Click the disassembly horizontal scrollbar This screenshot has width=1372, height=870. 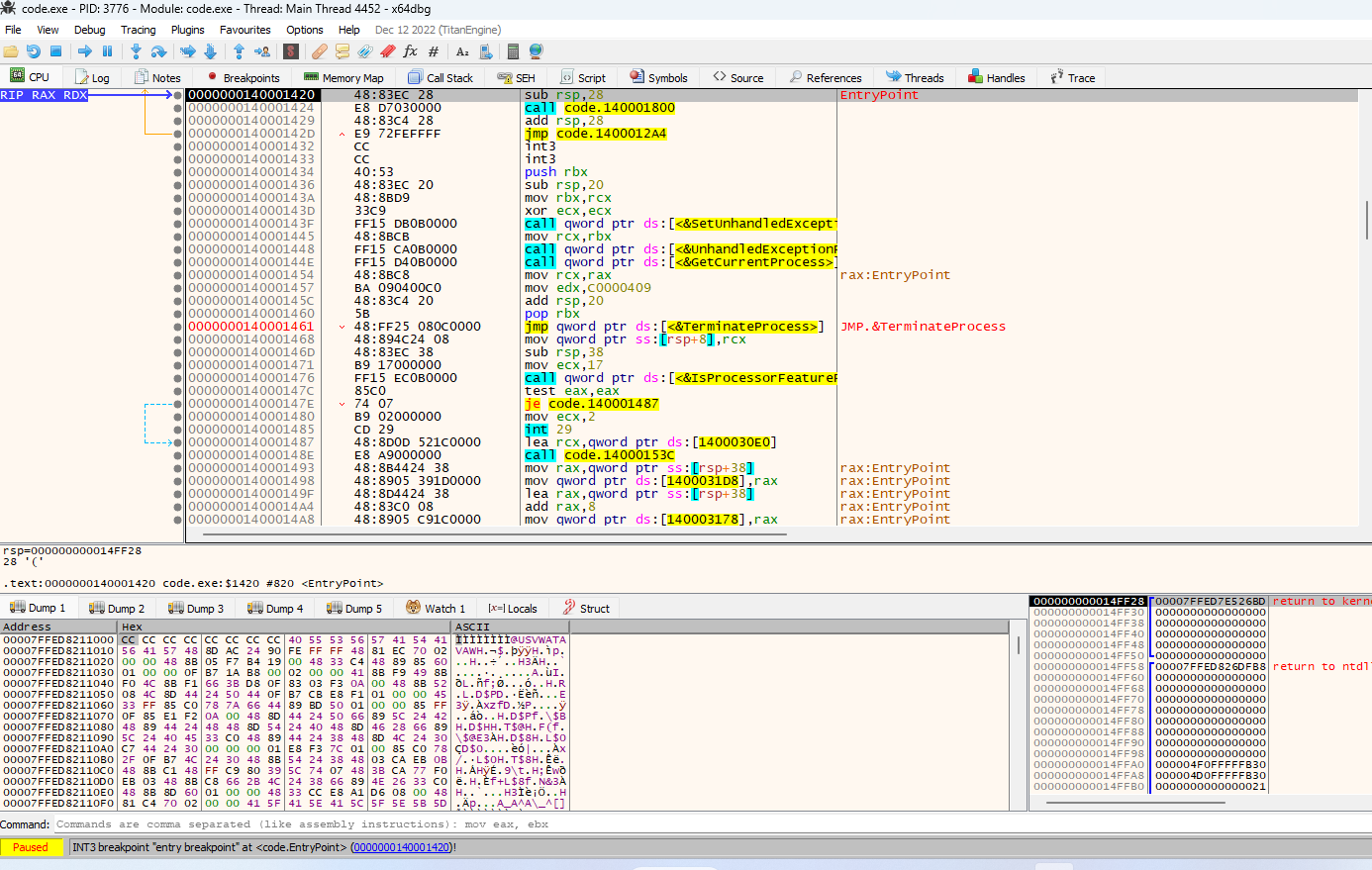point(495,533)
